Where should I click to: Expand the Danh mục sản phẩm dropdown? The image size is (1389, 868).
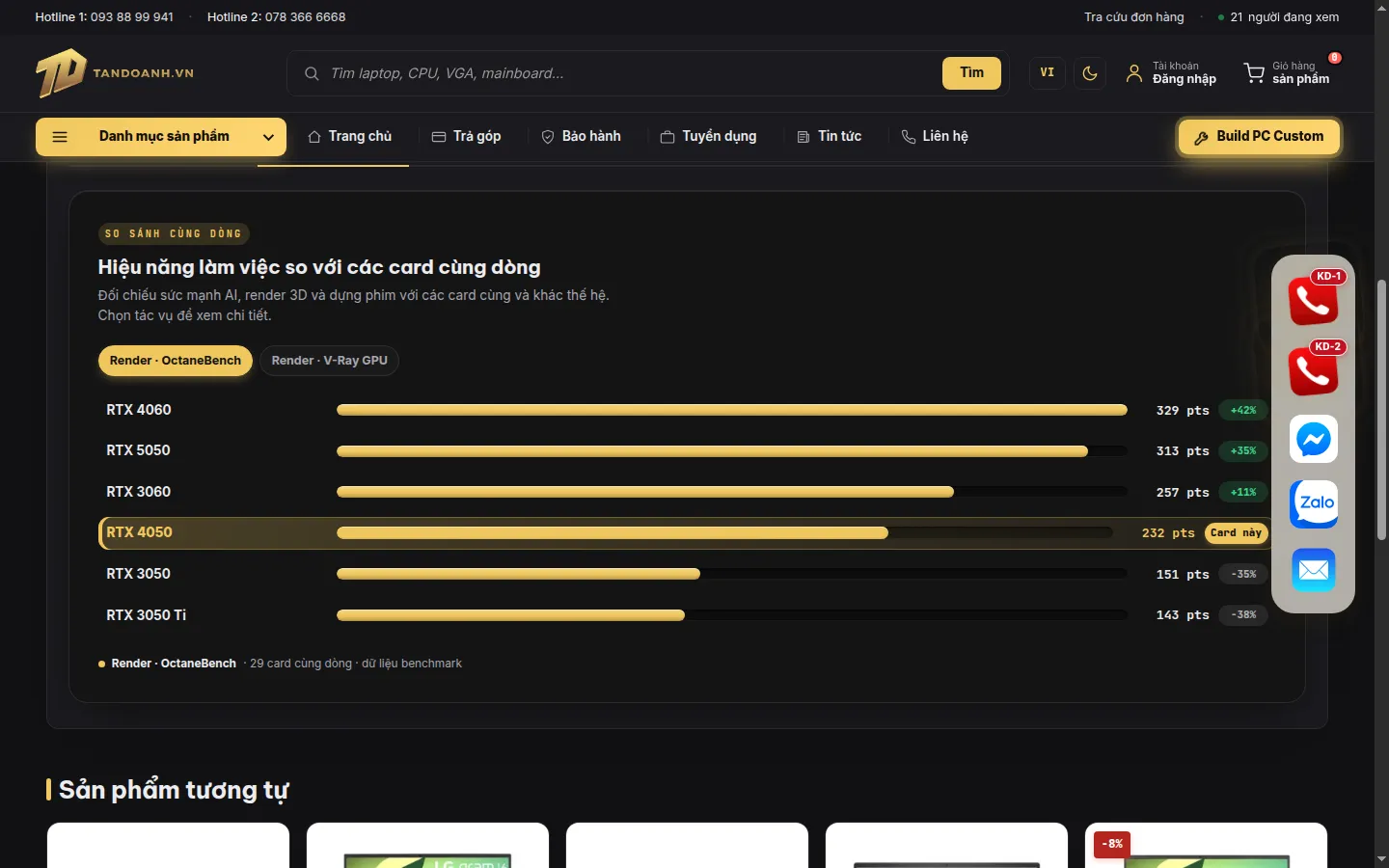(161, 137)
